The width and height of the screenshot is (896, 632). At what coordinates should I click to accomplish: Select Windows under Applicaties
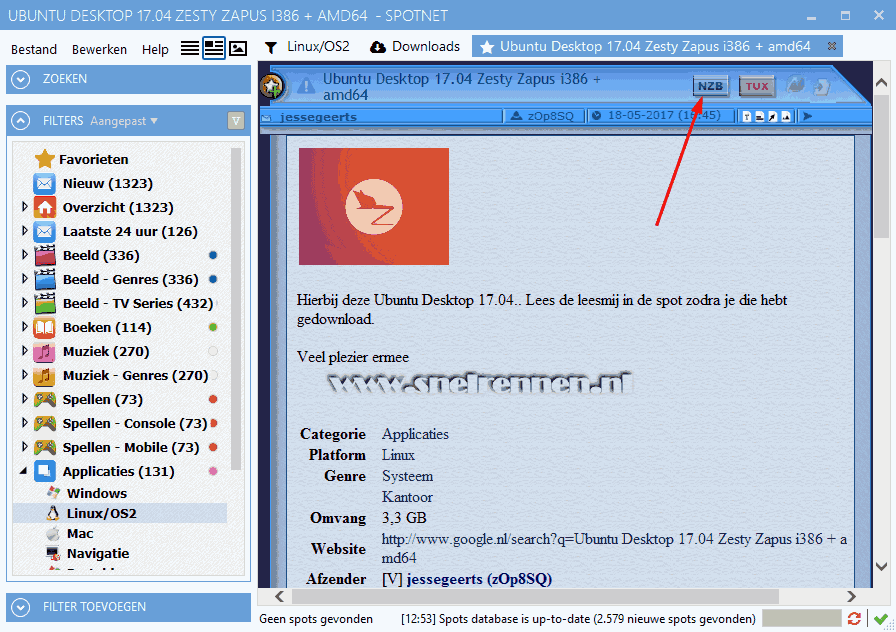(x=97, y=493)
